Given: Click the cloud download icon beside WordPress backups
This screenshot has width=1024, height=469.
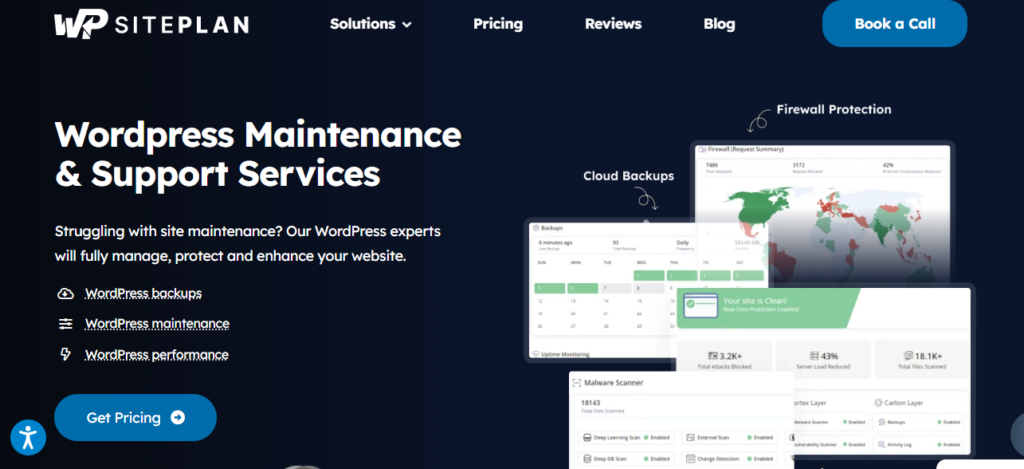Looking at the screenshot, I should click(x=65, y=293).
